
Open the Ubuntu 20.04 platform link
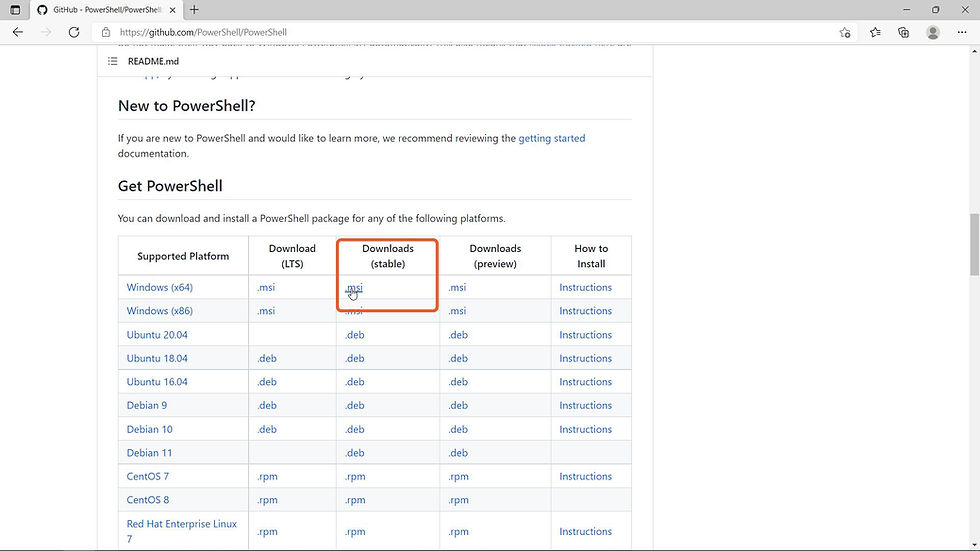tap(157, 335)
